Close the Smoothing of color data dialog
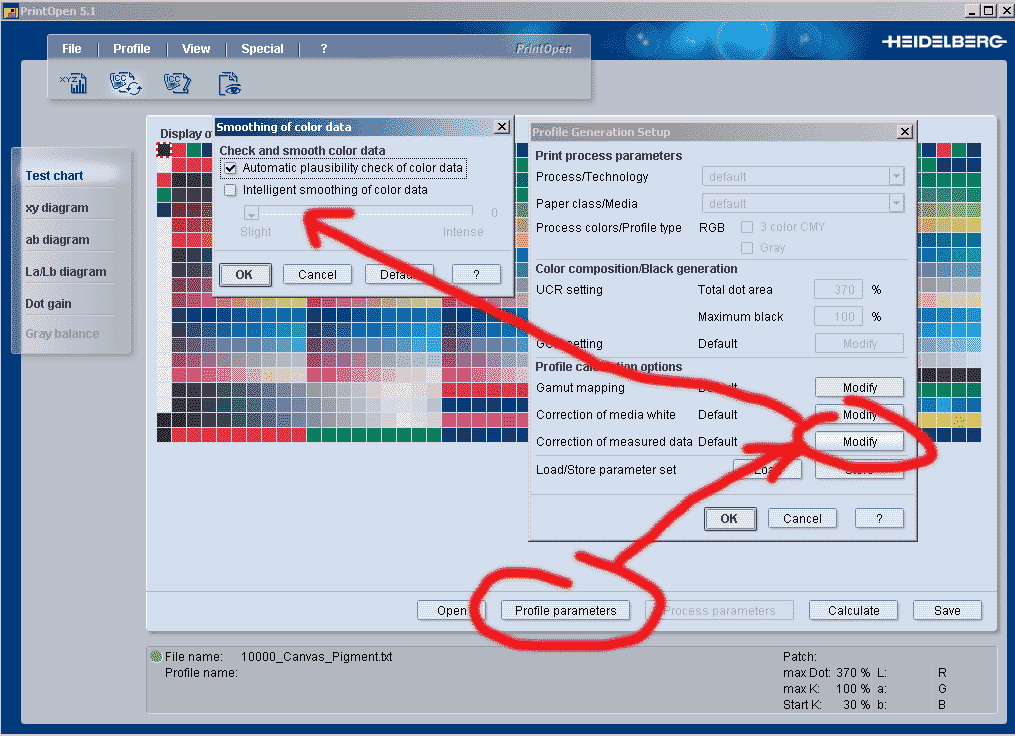The width and height of the screenshot is (1015, 736). [502, 127]
